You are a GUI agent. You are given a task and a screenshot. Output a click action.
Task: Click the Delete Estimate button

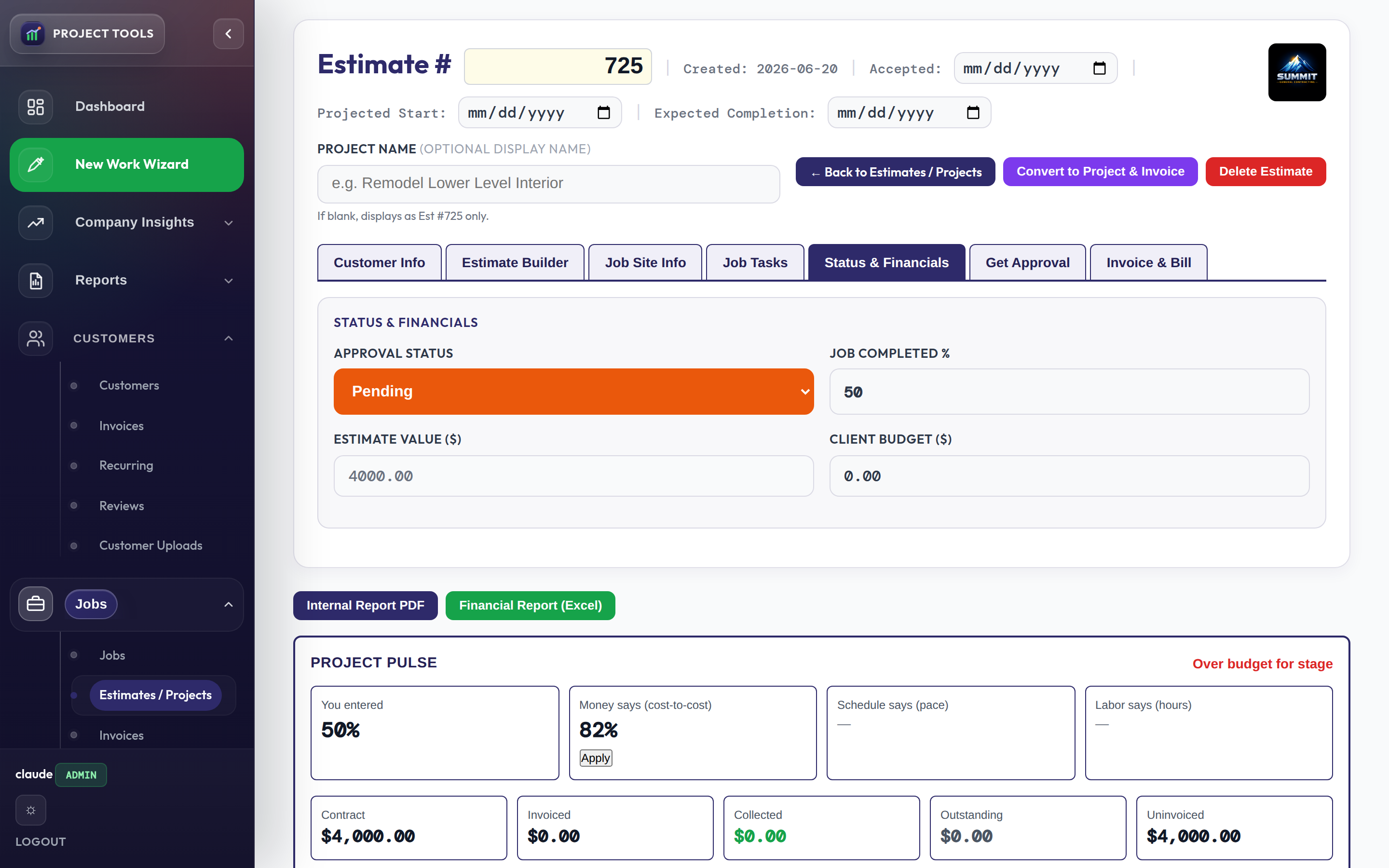click(x=1266, y=172)
